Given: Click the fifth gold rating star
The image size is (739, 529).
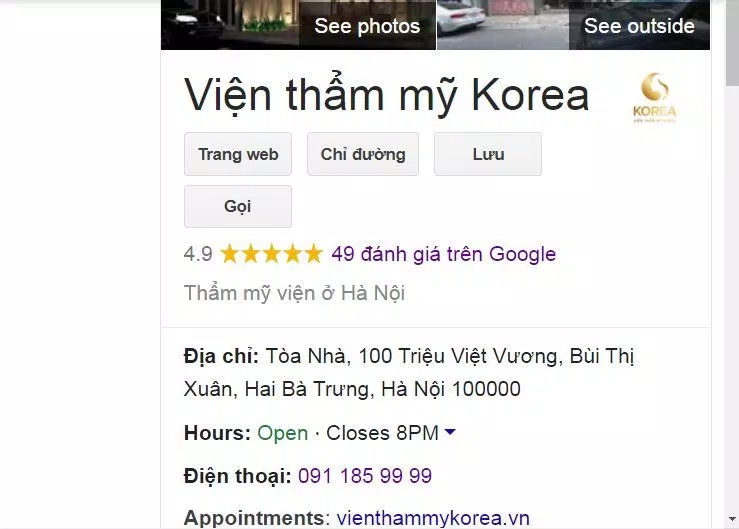Looking at the screenshot, I should pyautogui.click(x=313, y=254).
